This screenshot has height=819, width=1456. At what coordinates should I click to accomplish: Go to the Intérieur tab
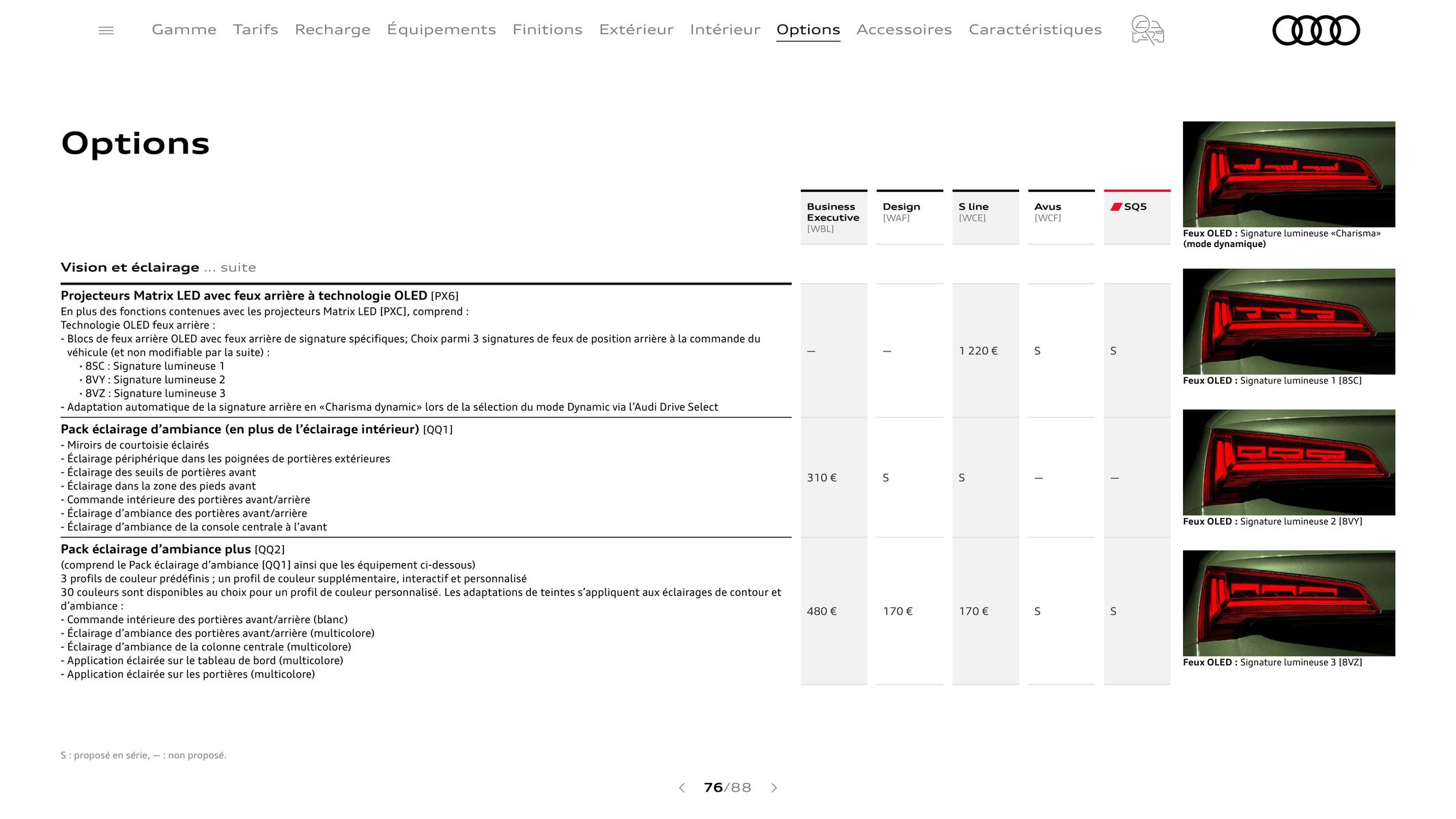725,29
